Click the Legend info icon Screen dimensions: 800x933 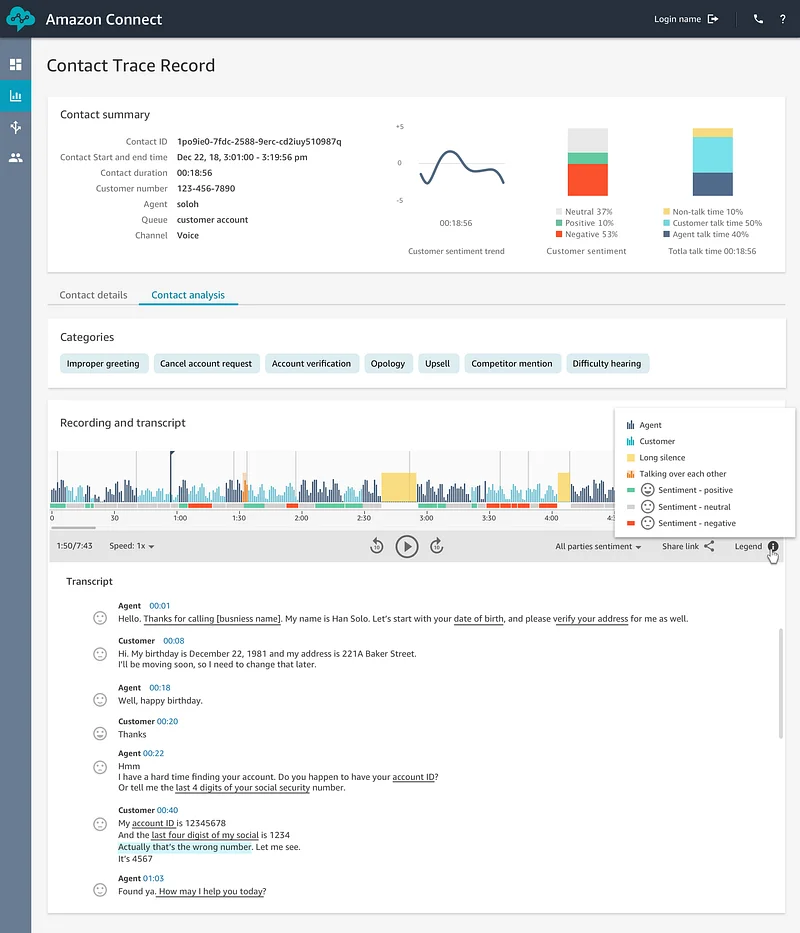point(773,546)
